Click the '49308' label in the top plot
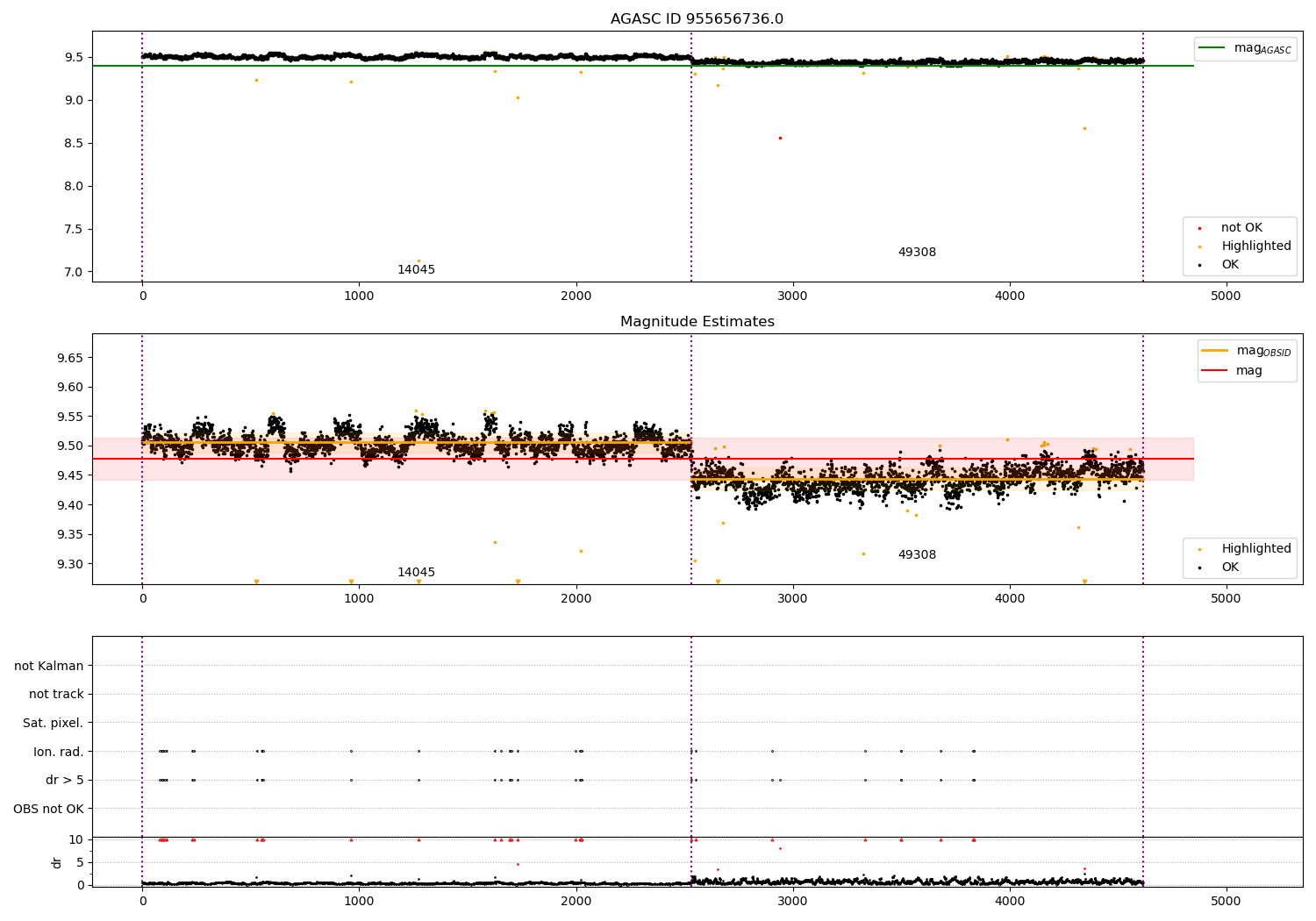The width and height of the screenshot is (1316, 921). [x=917, y=253]
